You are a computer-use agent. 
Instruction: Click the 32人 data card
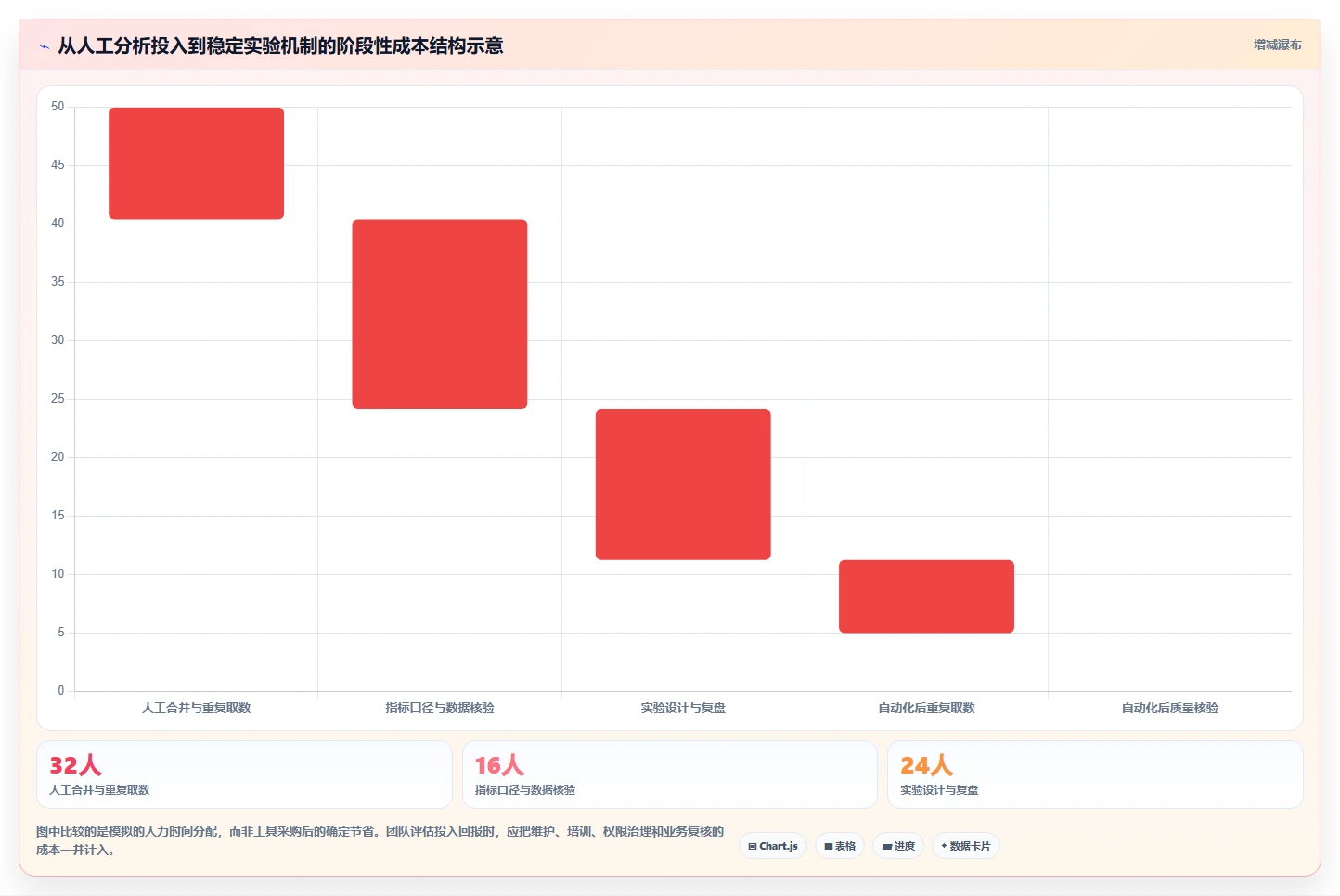pyautogui.click(x=244, y=774)
